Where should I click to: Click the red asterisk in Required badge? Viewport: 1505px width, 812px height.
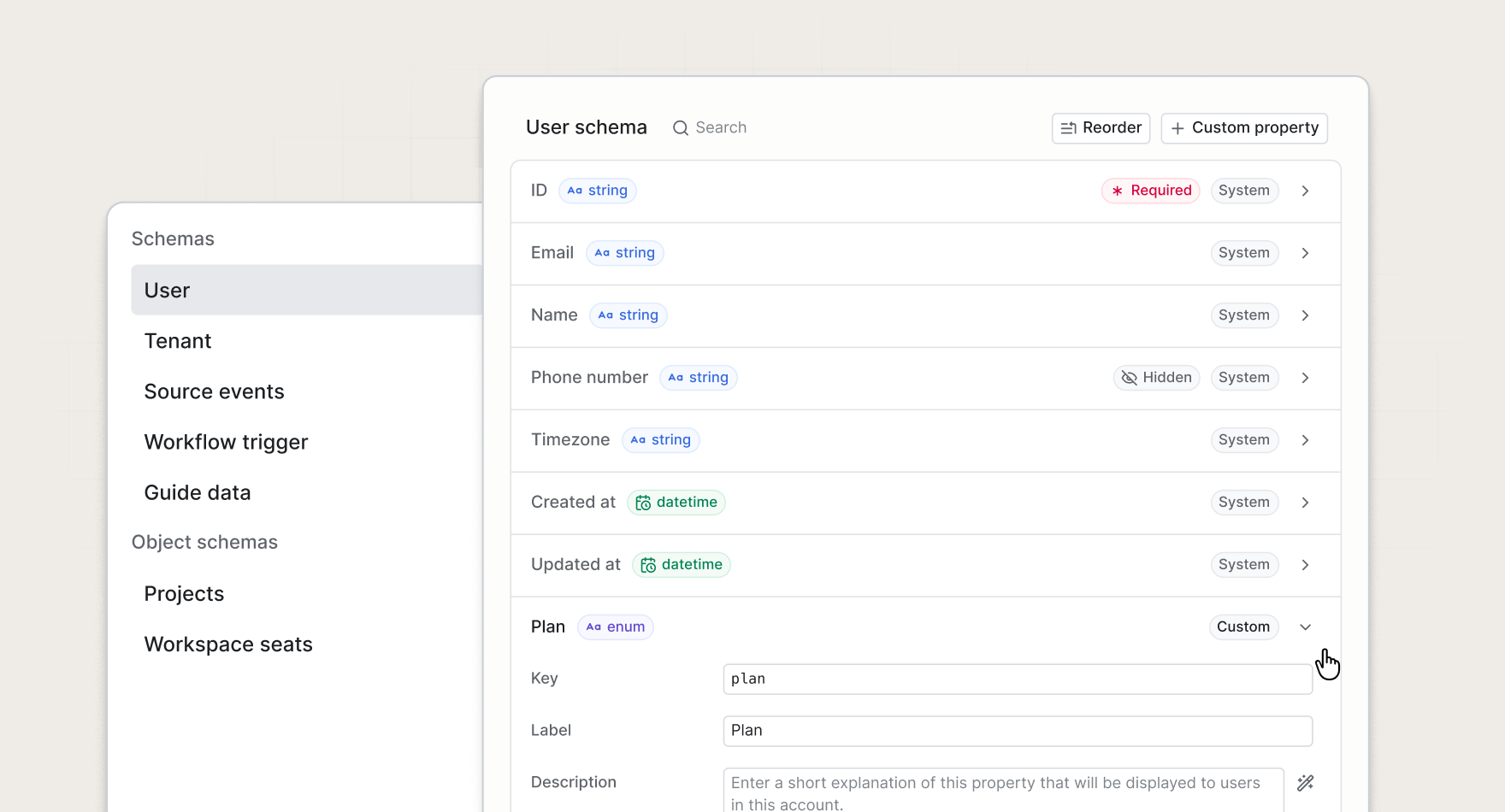click(x=1117, y=191)
